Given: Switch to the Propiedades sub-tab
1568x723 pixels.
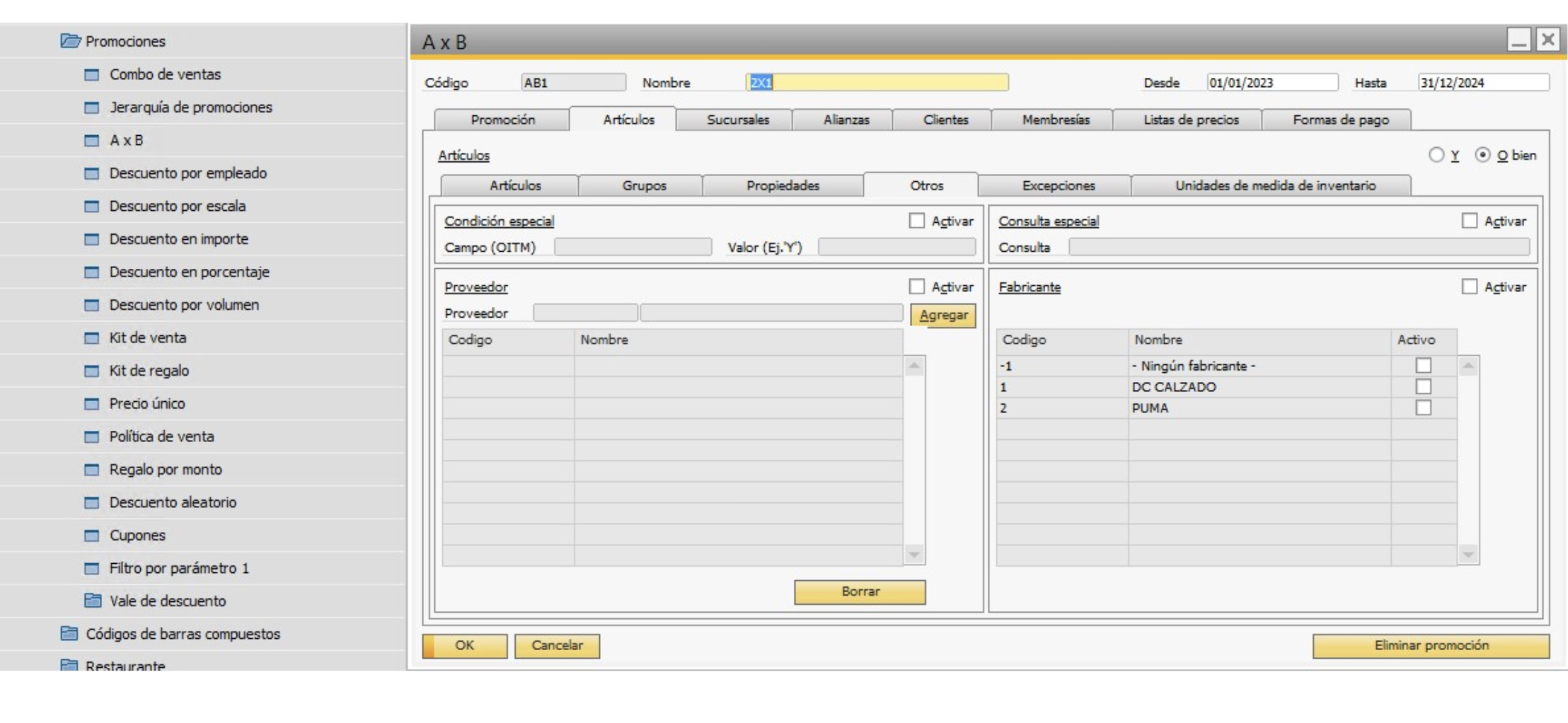Looking at the screenshot, I should [783, 185].
